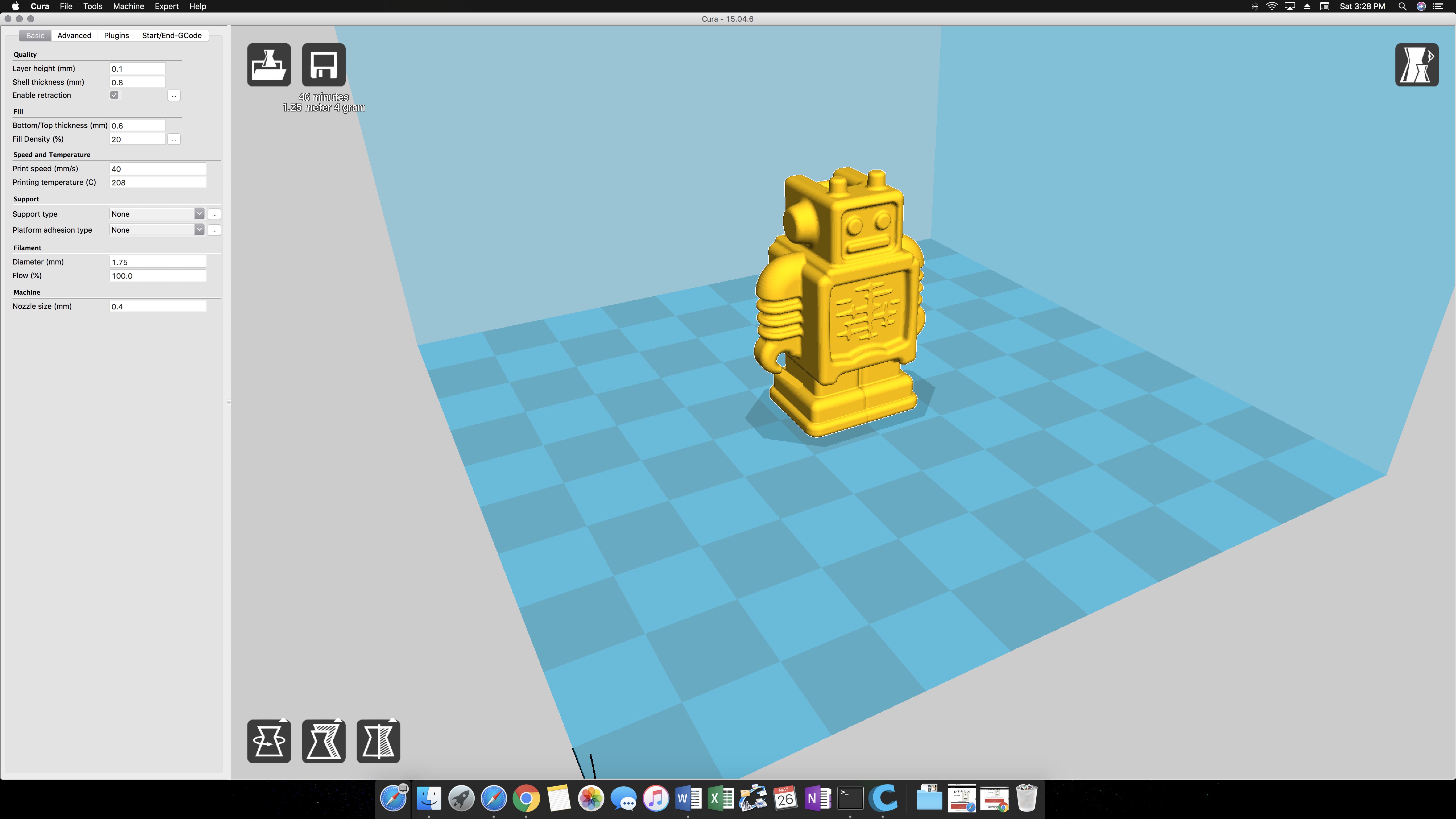The image size is (1456, 819).
Task: Click the Save toolpath floppy disk icon
Action: click(324, 65)
